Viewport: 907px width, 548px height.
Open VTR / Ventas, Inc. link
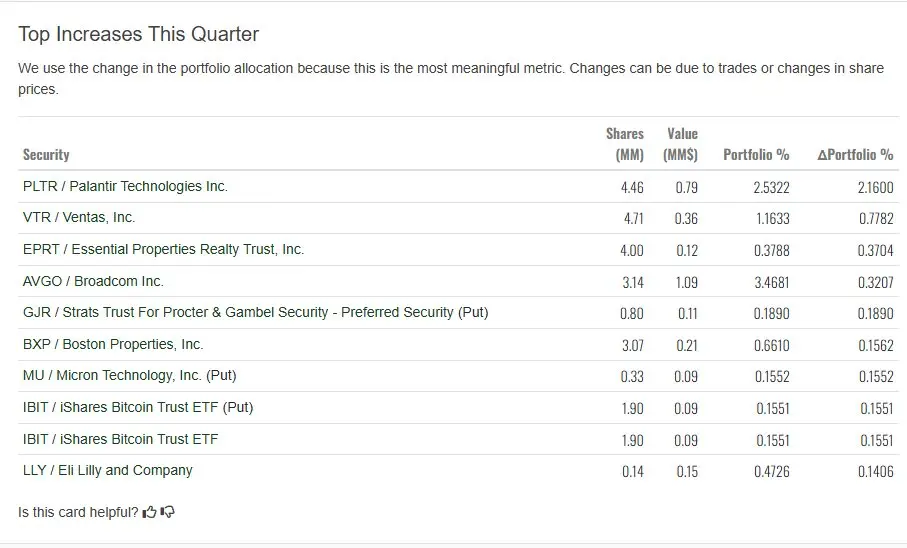pyautogui.click(x=79, y=217)
